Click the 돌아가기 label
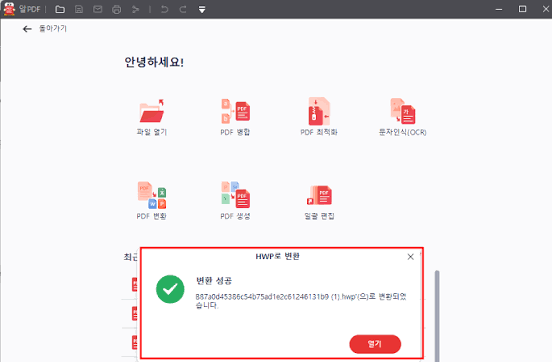The height and width of the screenshot is (362, 552). coord(53,29)
